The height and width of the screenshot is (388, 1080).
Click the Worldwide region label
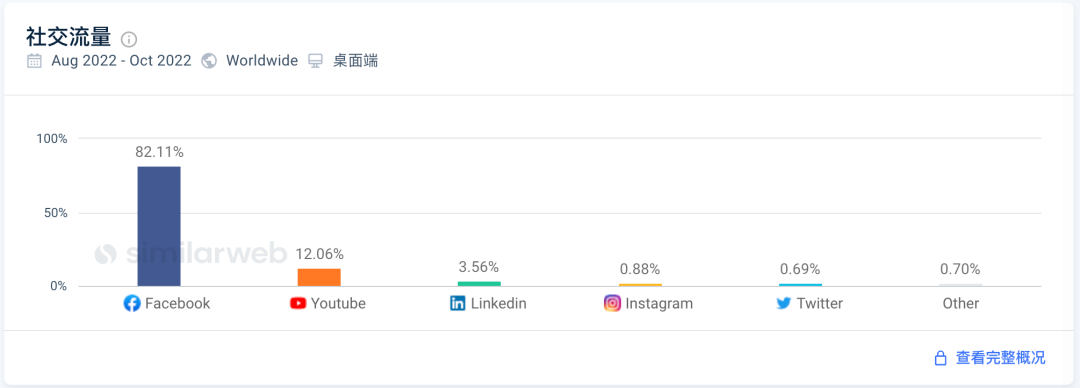(262, 61)
